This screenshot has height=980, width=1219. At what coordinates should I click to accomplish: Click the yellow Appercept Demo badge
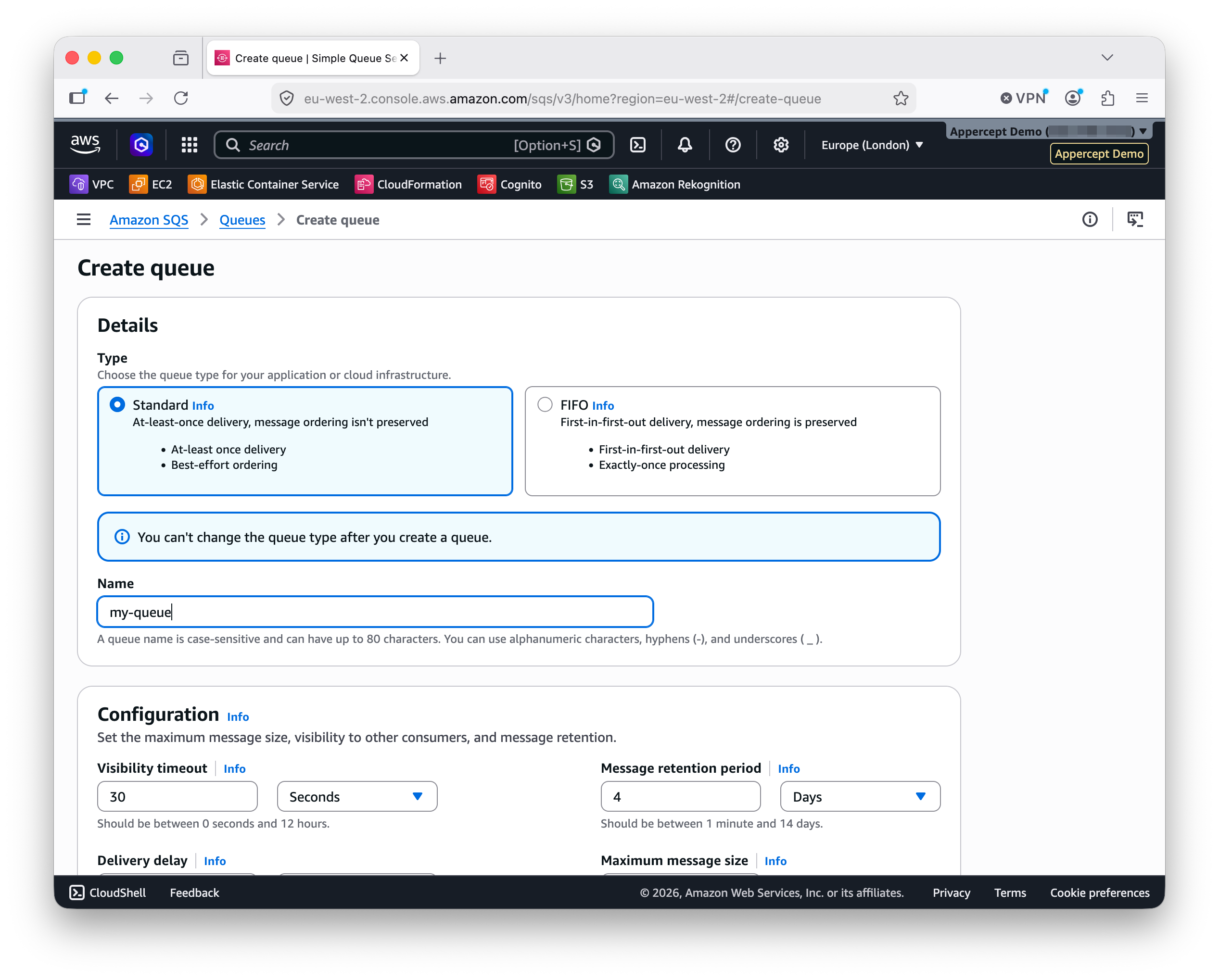(x=1099, y=154)
